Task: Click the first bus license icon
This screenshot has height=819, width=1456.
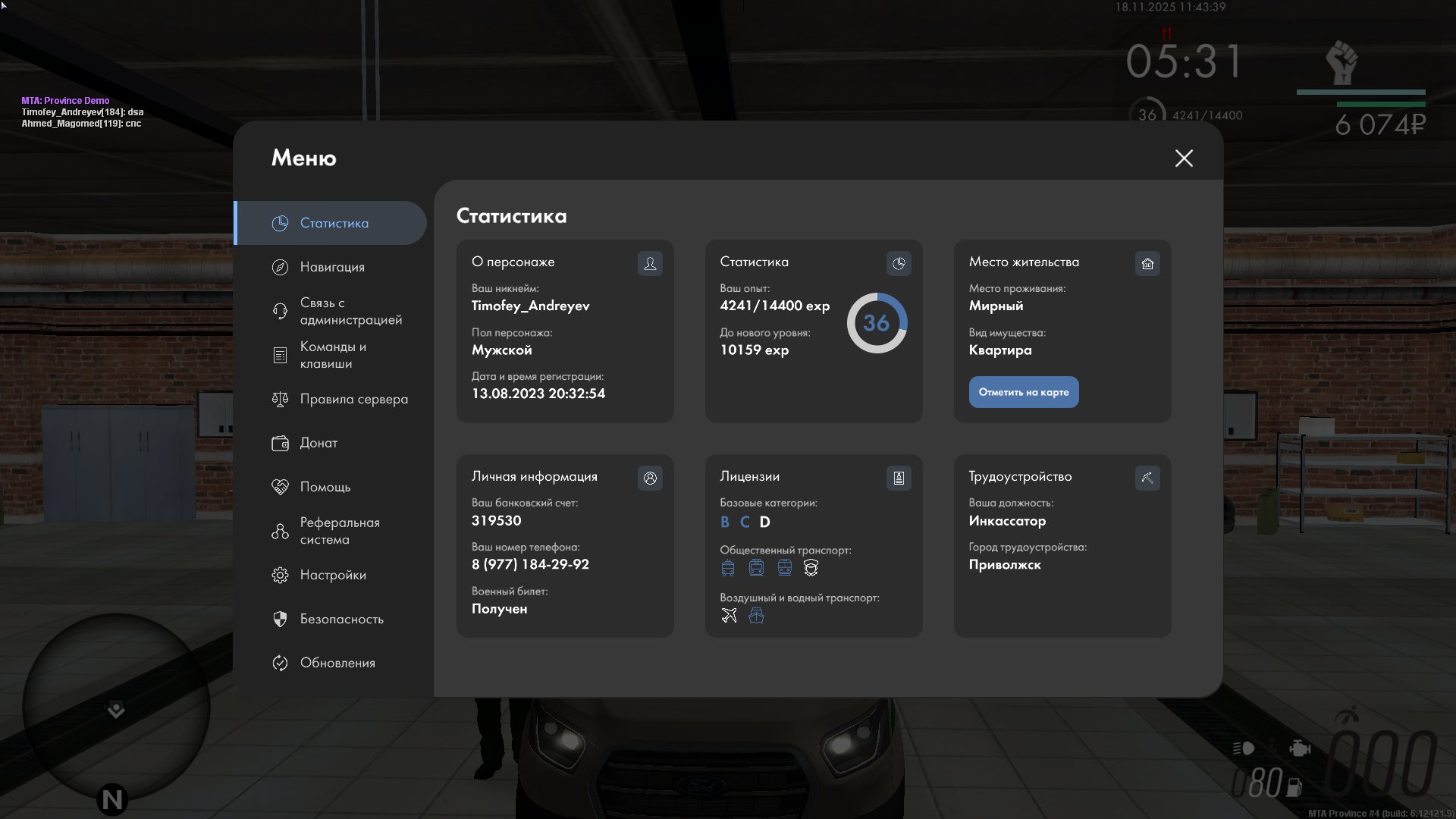Action: [x=728, y=568]
